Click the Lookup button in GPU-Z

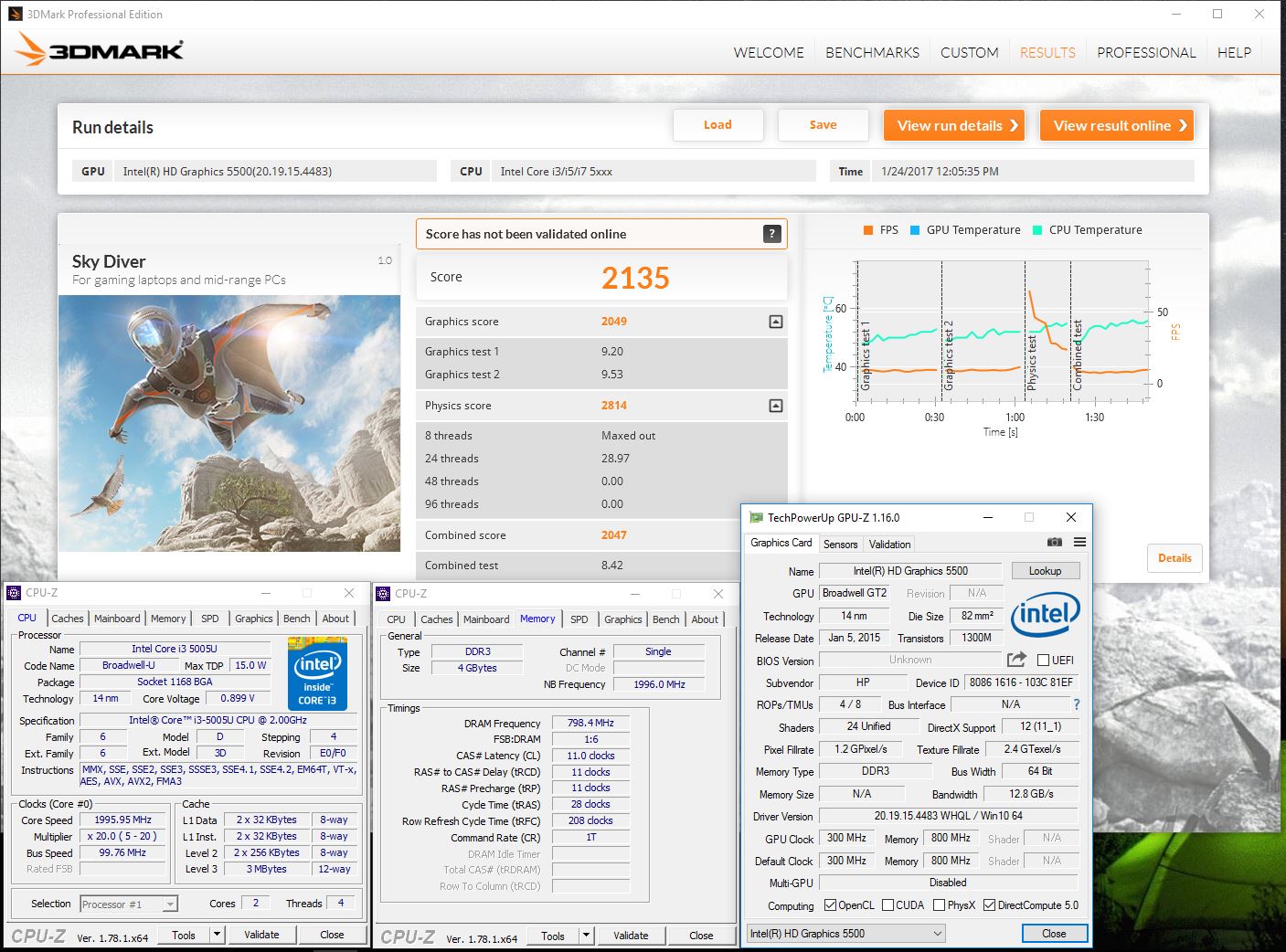(1046, 571)
